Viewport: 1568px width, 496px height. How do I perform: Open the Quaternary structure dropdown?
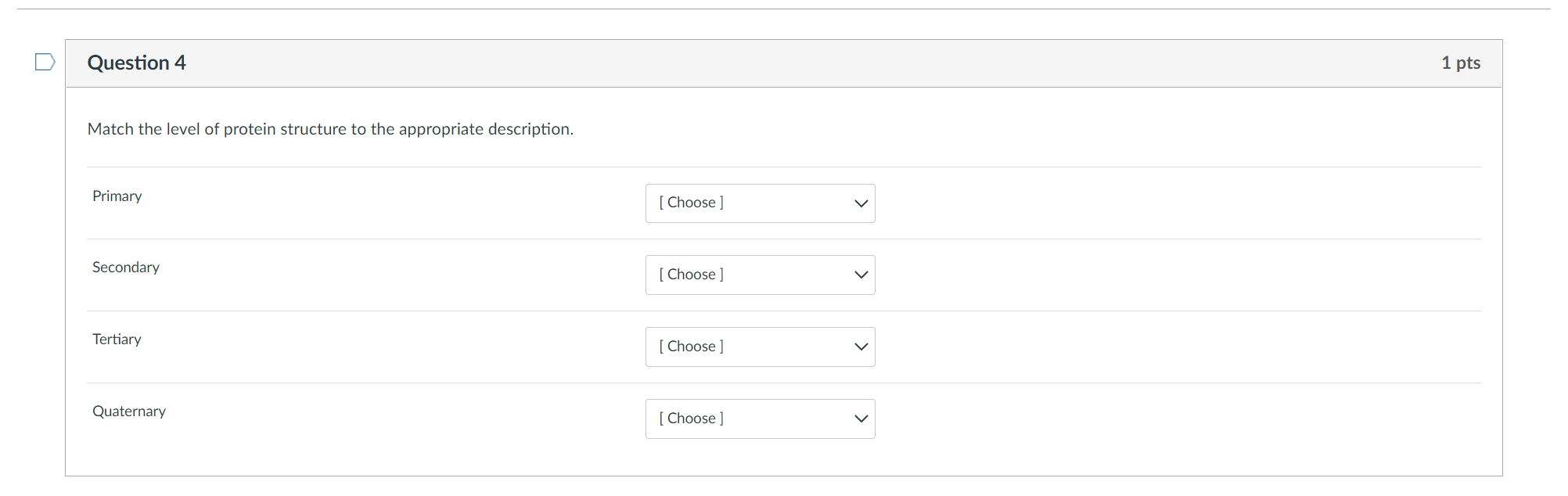point(759,419)
